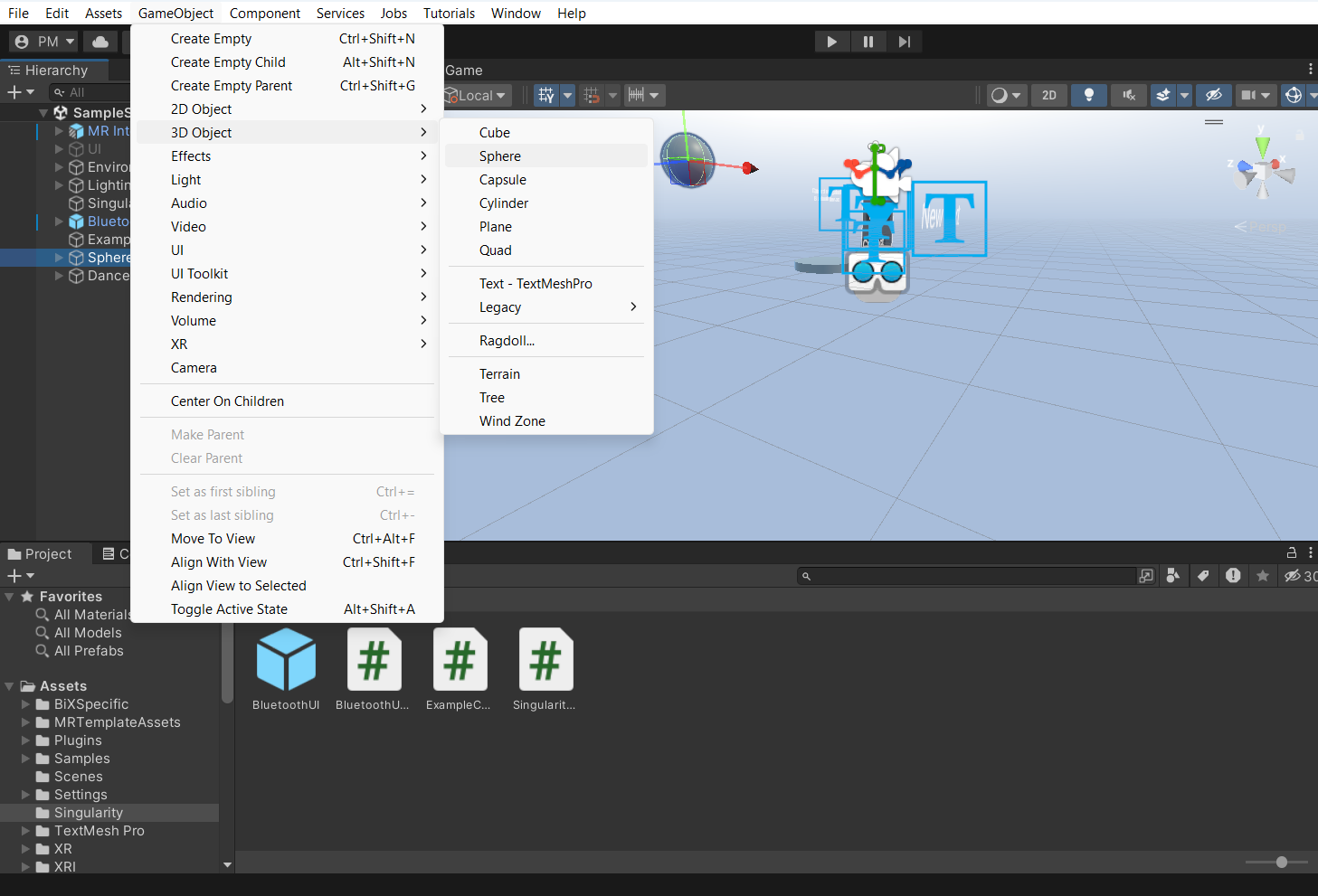This screenshot has height=896, width=1318.
Task: Toggle Project panel lock icon
Action: click(x=1292, y=552)
